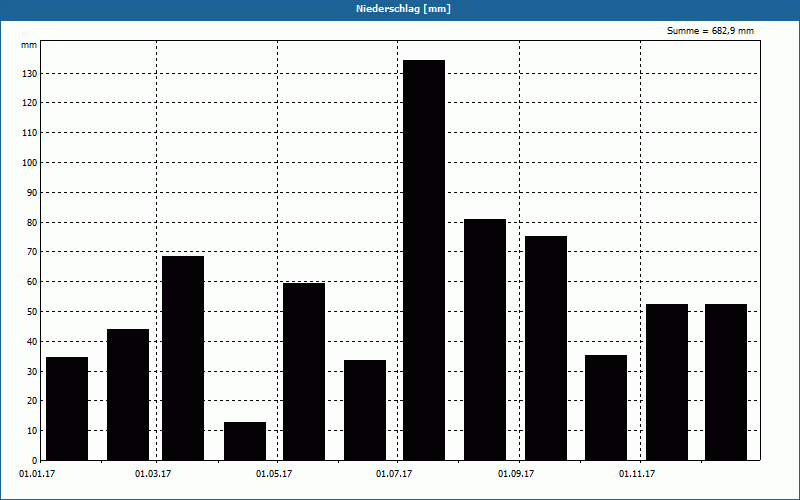Viewport: 800px width, 500px height.
Task: Click the mm unit label above axis
Action: tap(29, 45)
